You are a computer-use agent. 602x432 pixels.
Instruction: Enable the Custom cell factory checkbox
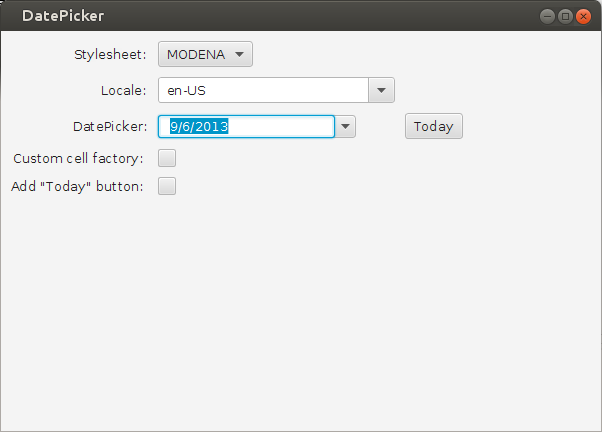pos(167,157)
